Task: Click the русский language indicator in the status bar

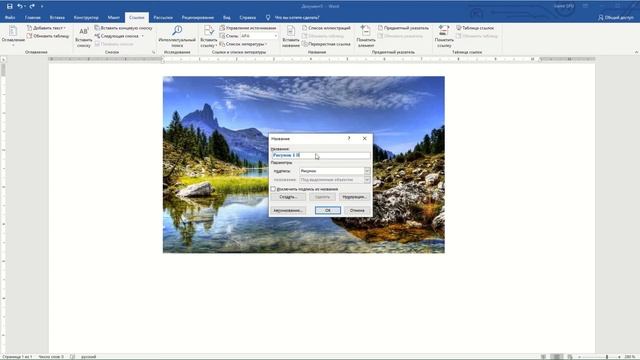Action: click(89, 357)
